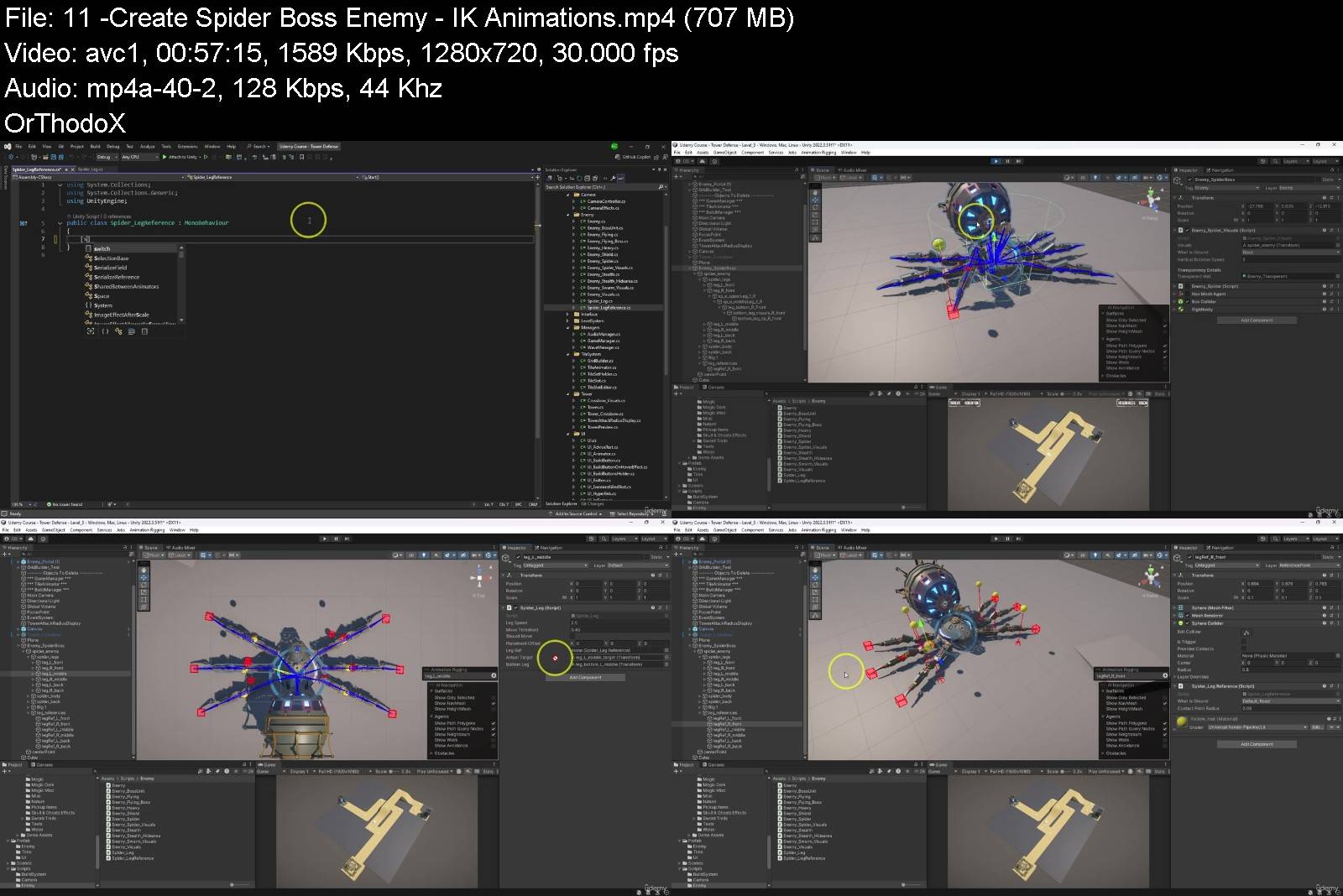This screenshot has height=896, width=1343.
Task: Select the Hand view tool in Enemy_SpiderBoss Unity scene
Action: click(x=815, y=192)
